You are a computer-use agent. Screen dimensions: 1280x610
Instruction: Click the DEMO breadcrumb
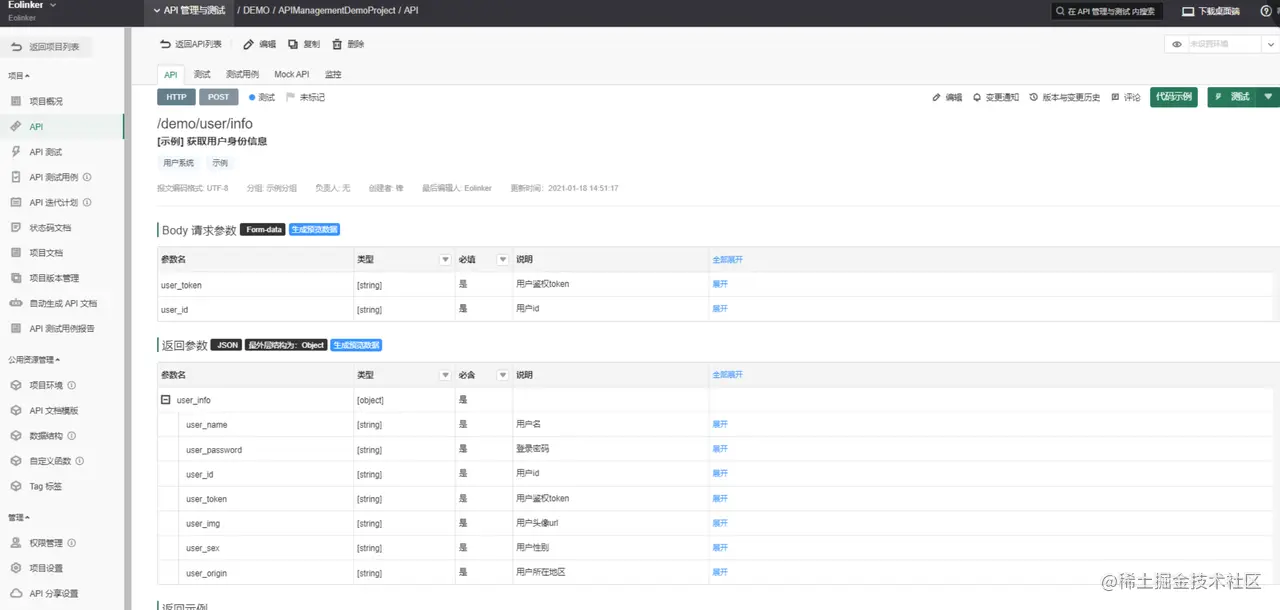pos(257,9)
